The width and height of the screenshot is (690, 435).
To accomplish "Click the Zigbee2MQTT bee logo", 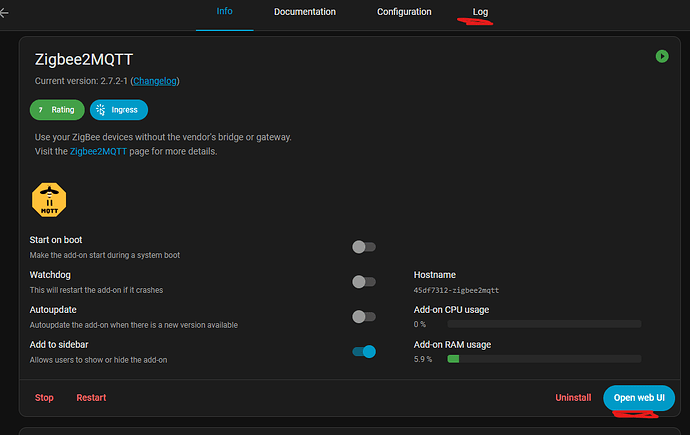I will click(x=49, y=200).
